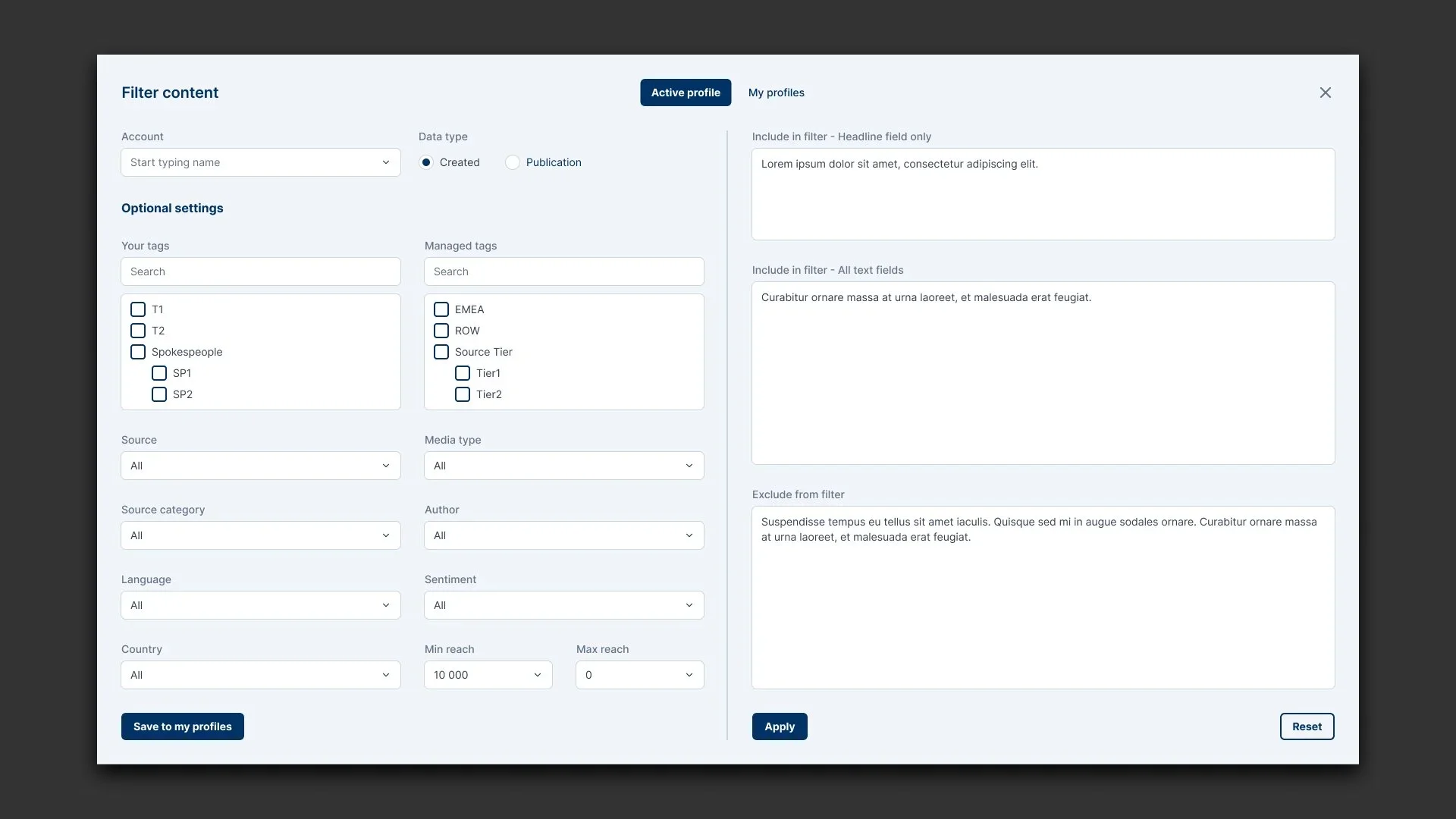Open the Account name dropdown
This screenshot has width=1456, height=819.
click(260, 162)
